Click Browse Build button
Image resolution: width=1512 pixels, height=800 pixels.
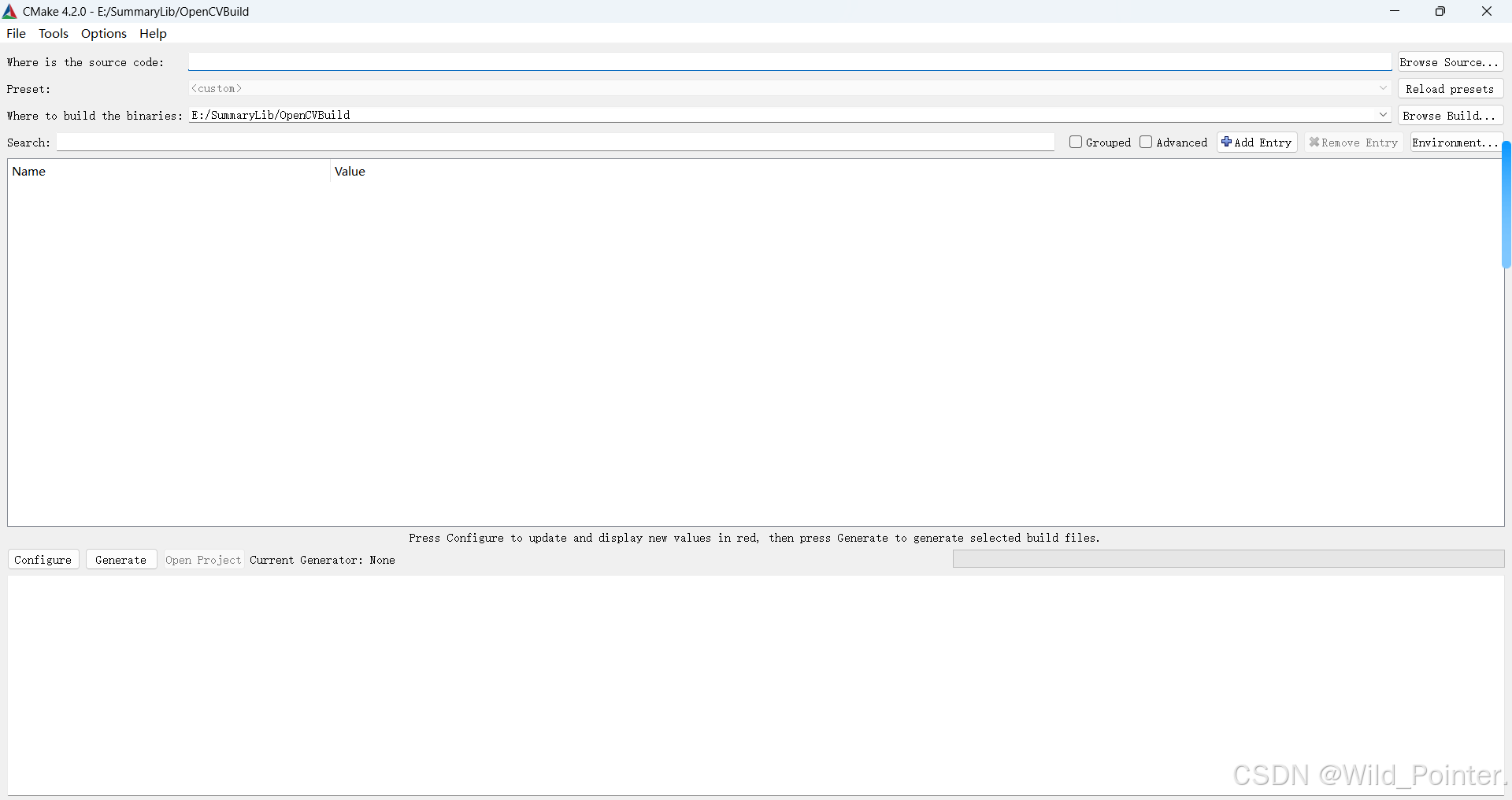pos(1451,116)
